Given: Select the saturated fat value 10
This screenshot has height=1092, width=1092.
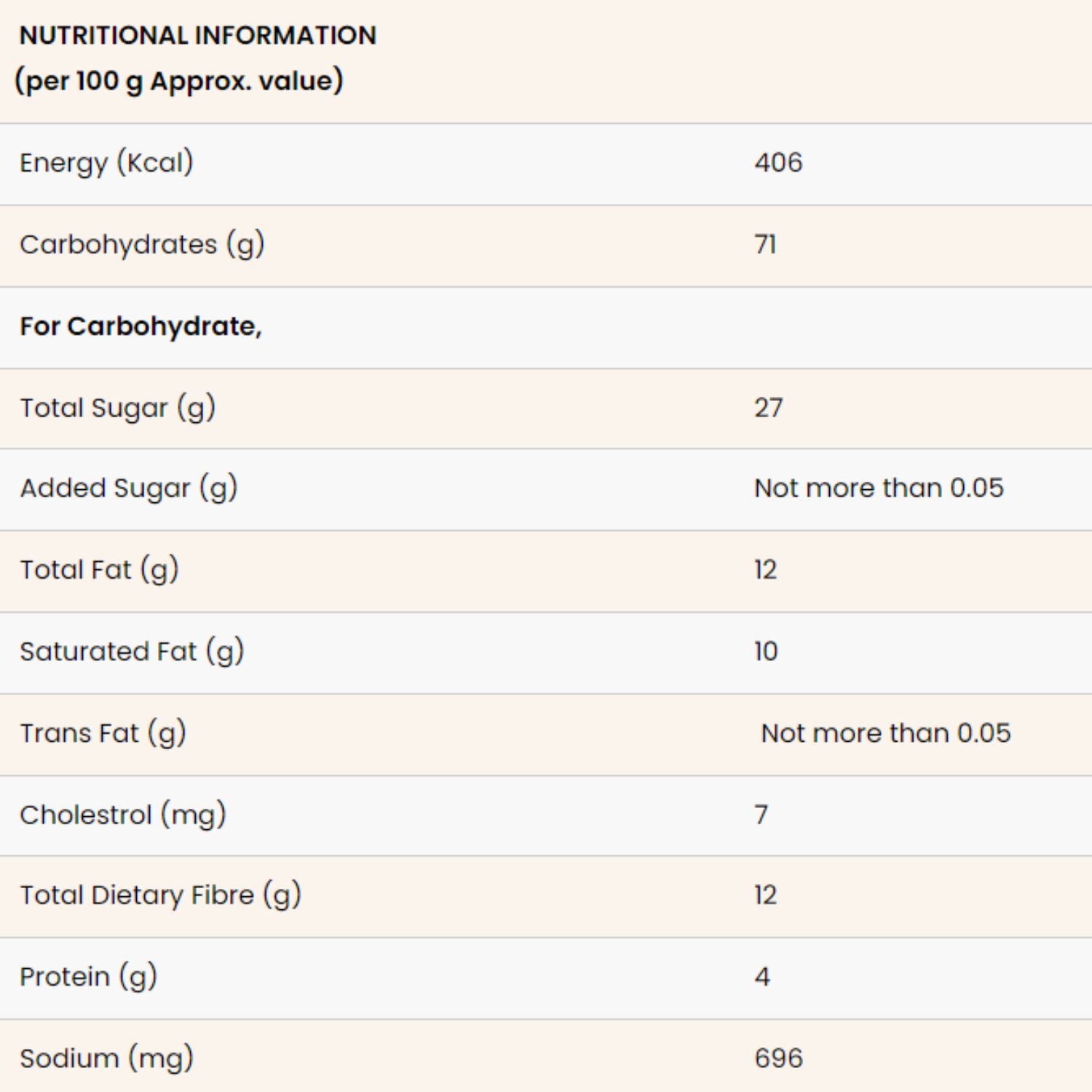Looking at the screenshot, I should point(766,651).
